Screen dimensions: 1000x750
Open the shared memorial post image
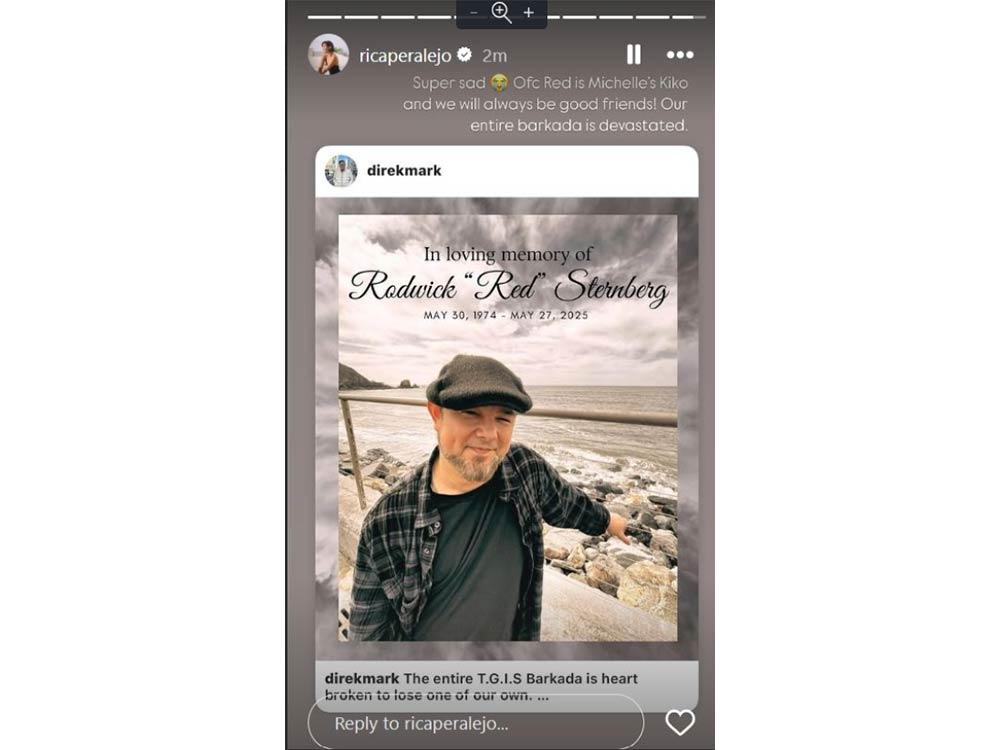click(507, 428)
